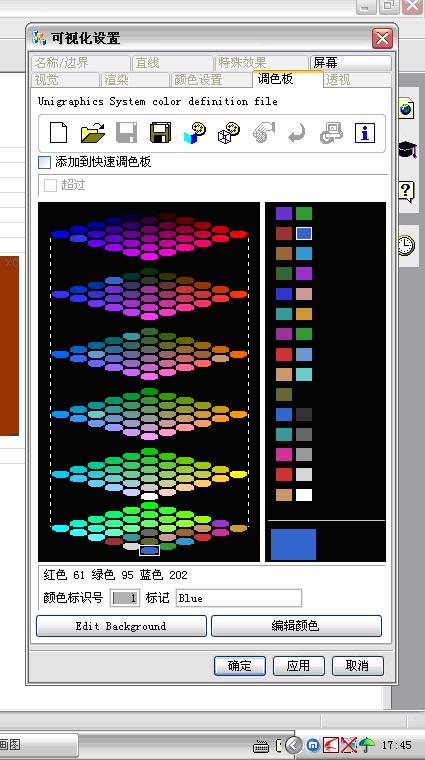Click the clock icon on right sidebar
Screen dimensions: 425x760
(x=406, y=245)
